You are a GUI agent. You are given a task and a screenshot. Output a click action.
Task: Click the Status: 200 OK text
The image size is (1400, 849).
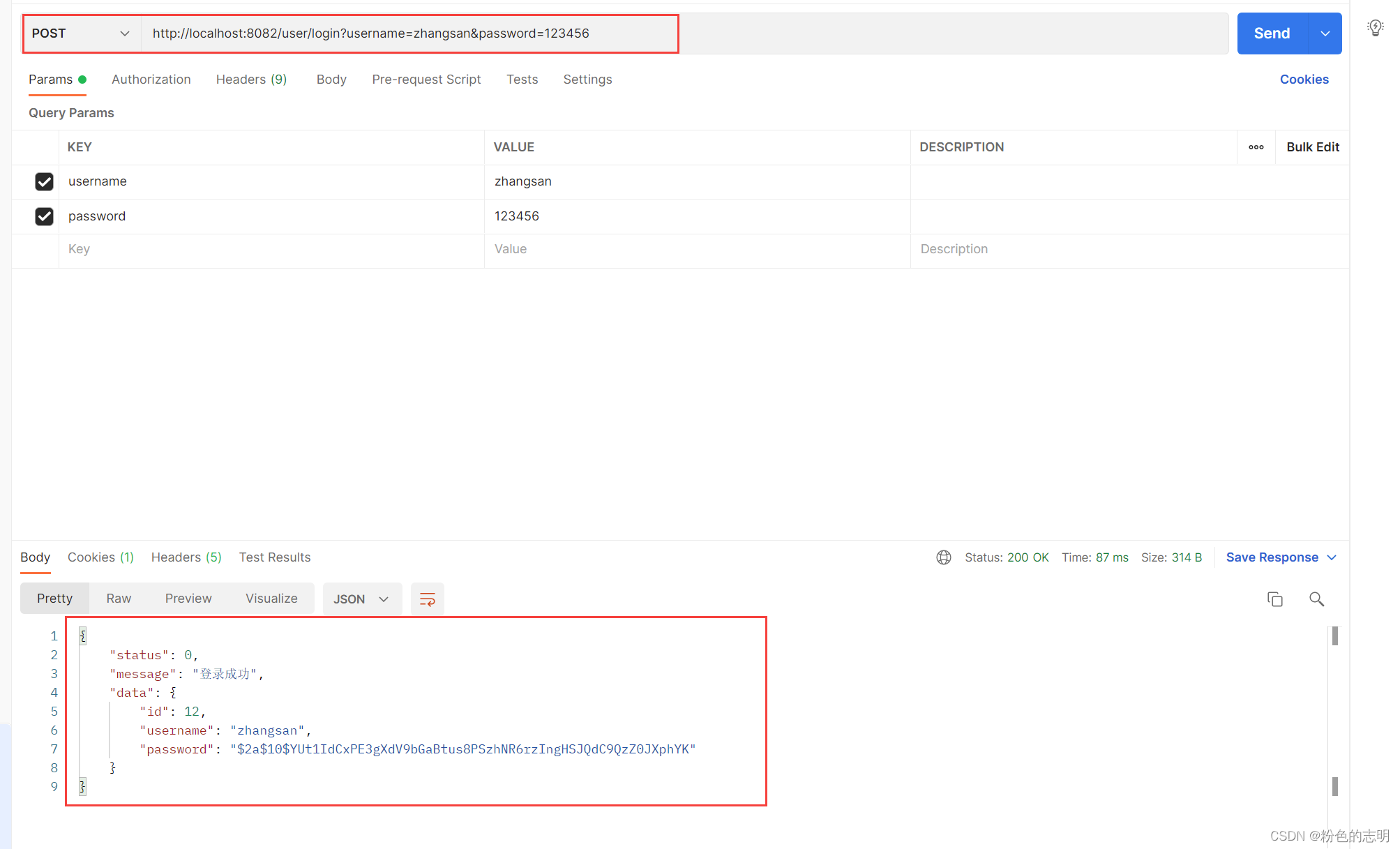click(1007, 557)
